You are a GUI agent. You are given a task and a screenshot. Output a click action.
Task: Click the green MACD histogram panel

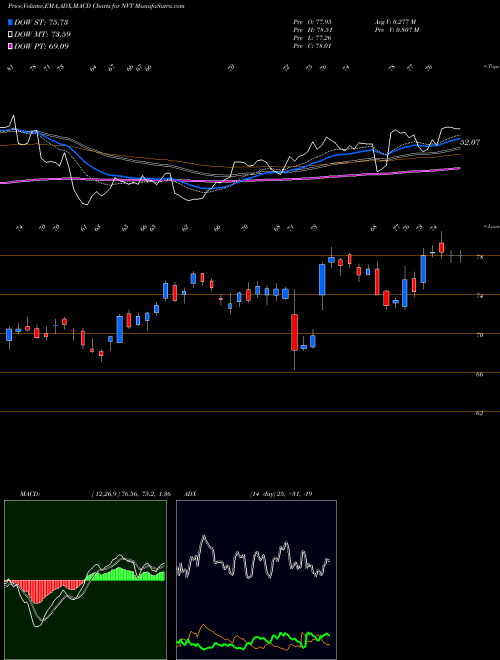point(85,580)
